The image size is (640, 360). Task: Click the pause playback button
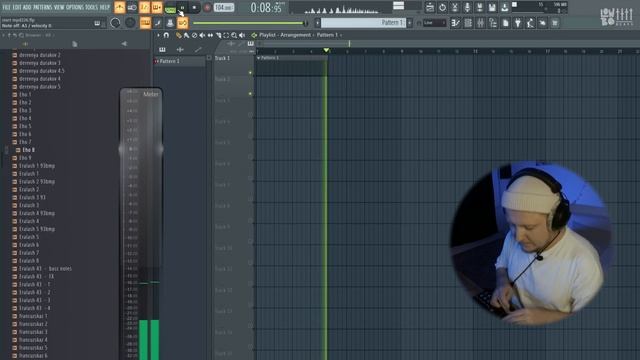tap(182, 7)
